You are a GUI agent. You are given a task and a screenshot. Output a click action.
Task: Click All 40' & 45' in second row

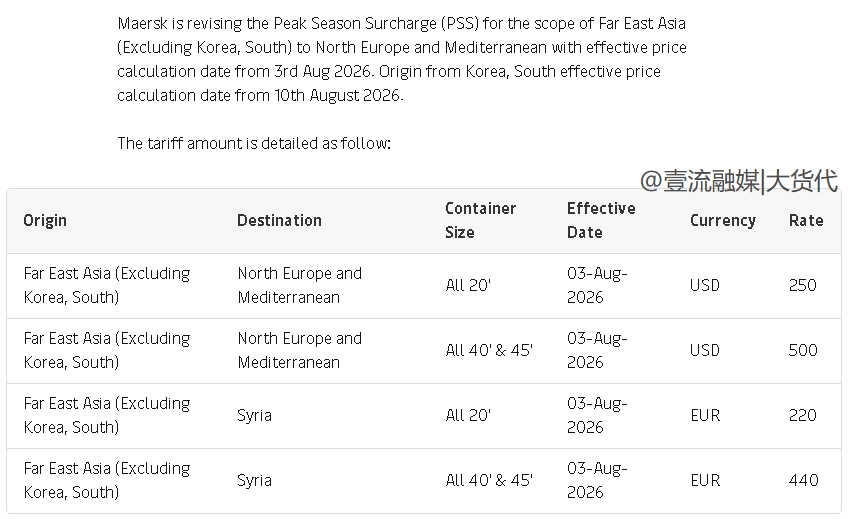coord(489,350)
